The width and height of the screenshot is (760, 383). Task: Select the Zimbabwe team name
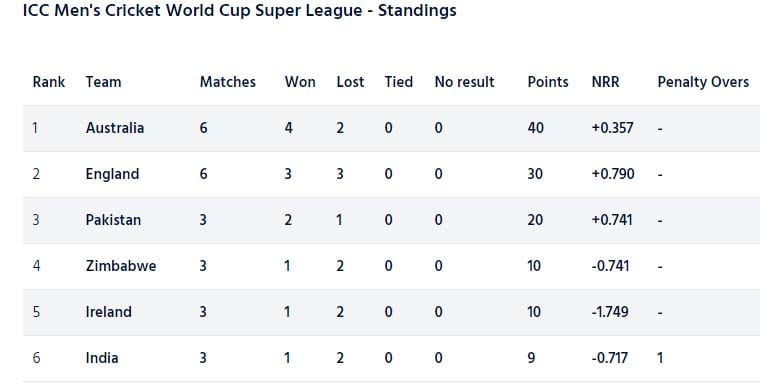tap(121, 266)
